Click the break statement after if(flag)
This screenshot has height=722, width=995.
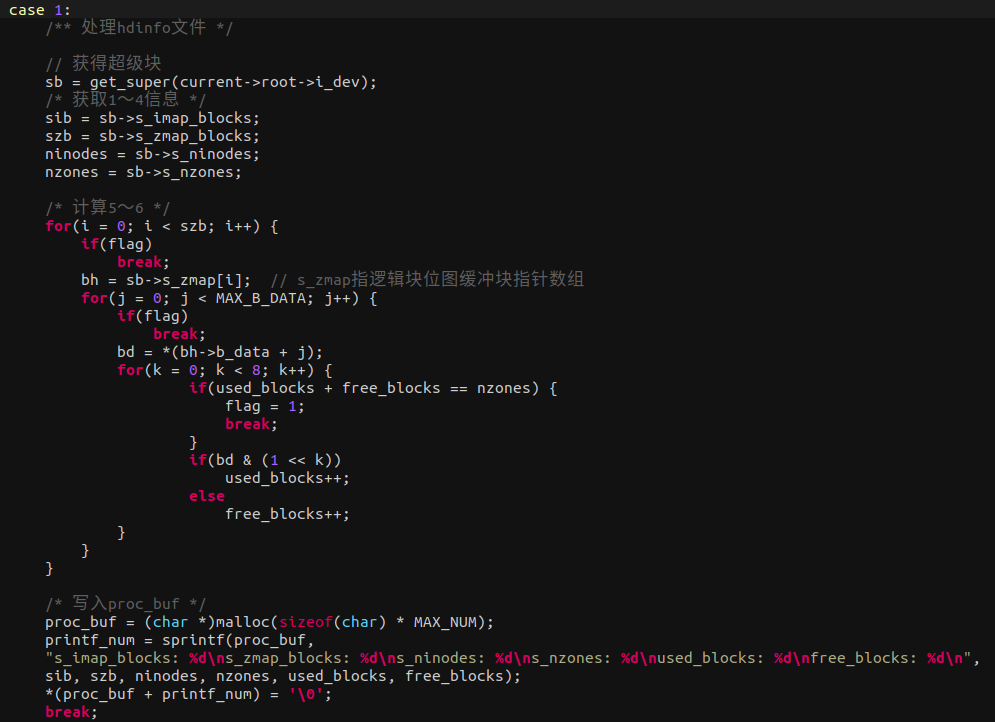click(139, 261)
